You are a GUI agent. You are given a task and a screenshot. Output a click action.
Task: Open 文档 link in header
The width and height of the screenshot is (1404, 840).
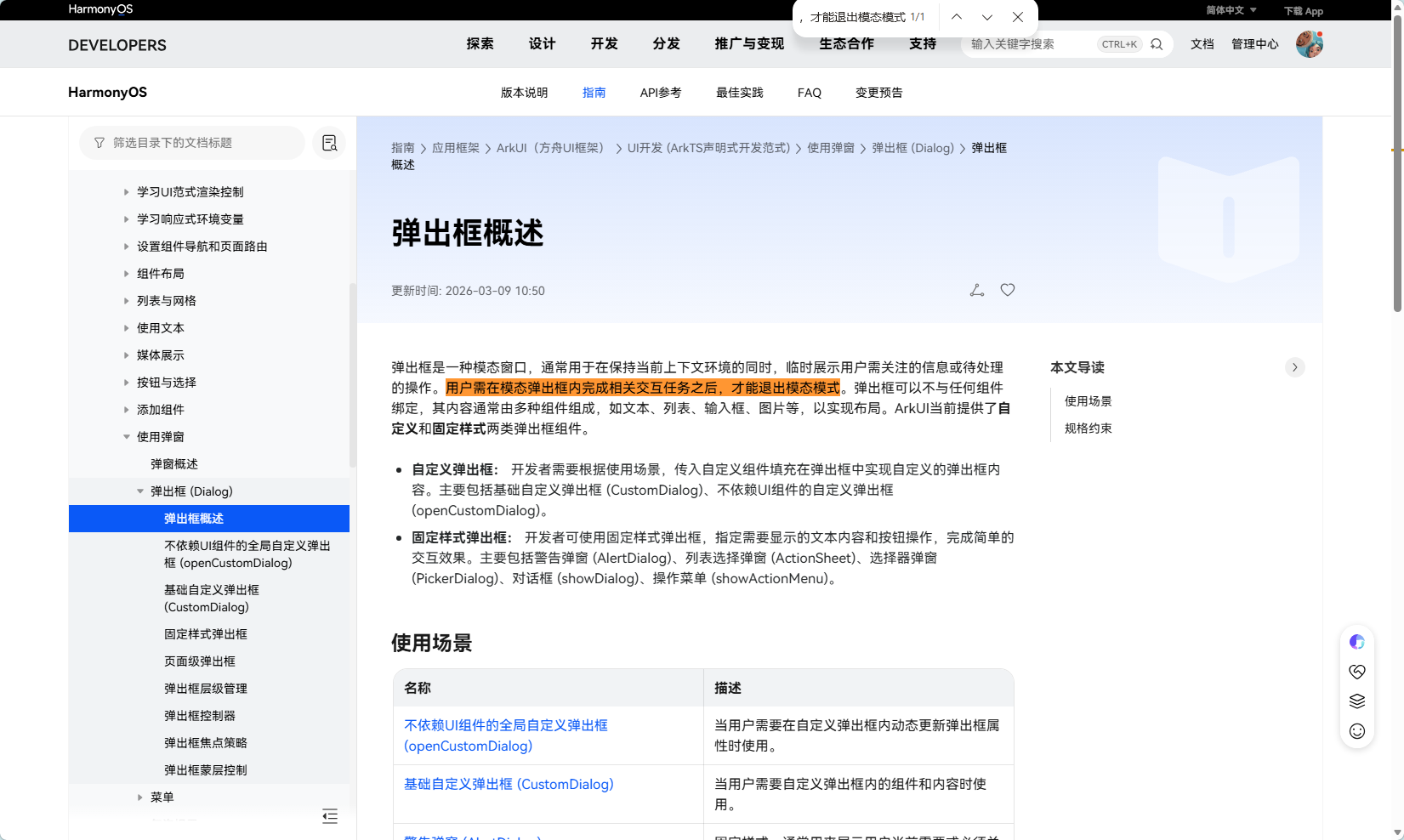click(x=1202, y=44)
